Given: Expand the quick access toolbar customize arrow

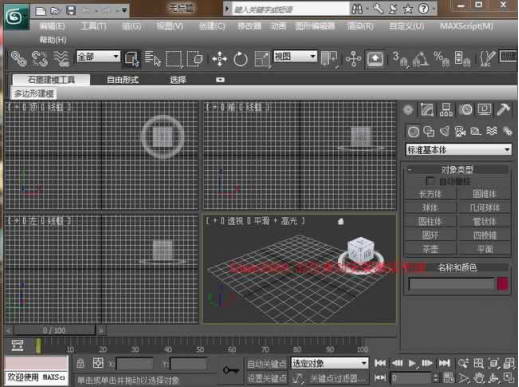Looking at the screenshot, I should tap(124, 11).
